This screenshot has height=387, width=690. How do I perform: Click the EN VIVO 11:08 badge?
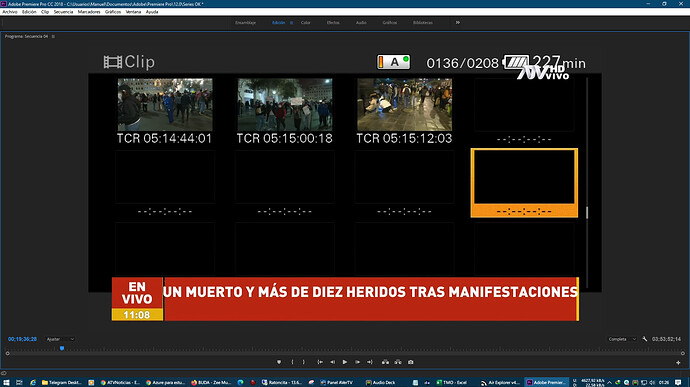[x=137, y=299]
